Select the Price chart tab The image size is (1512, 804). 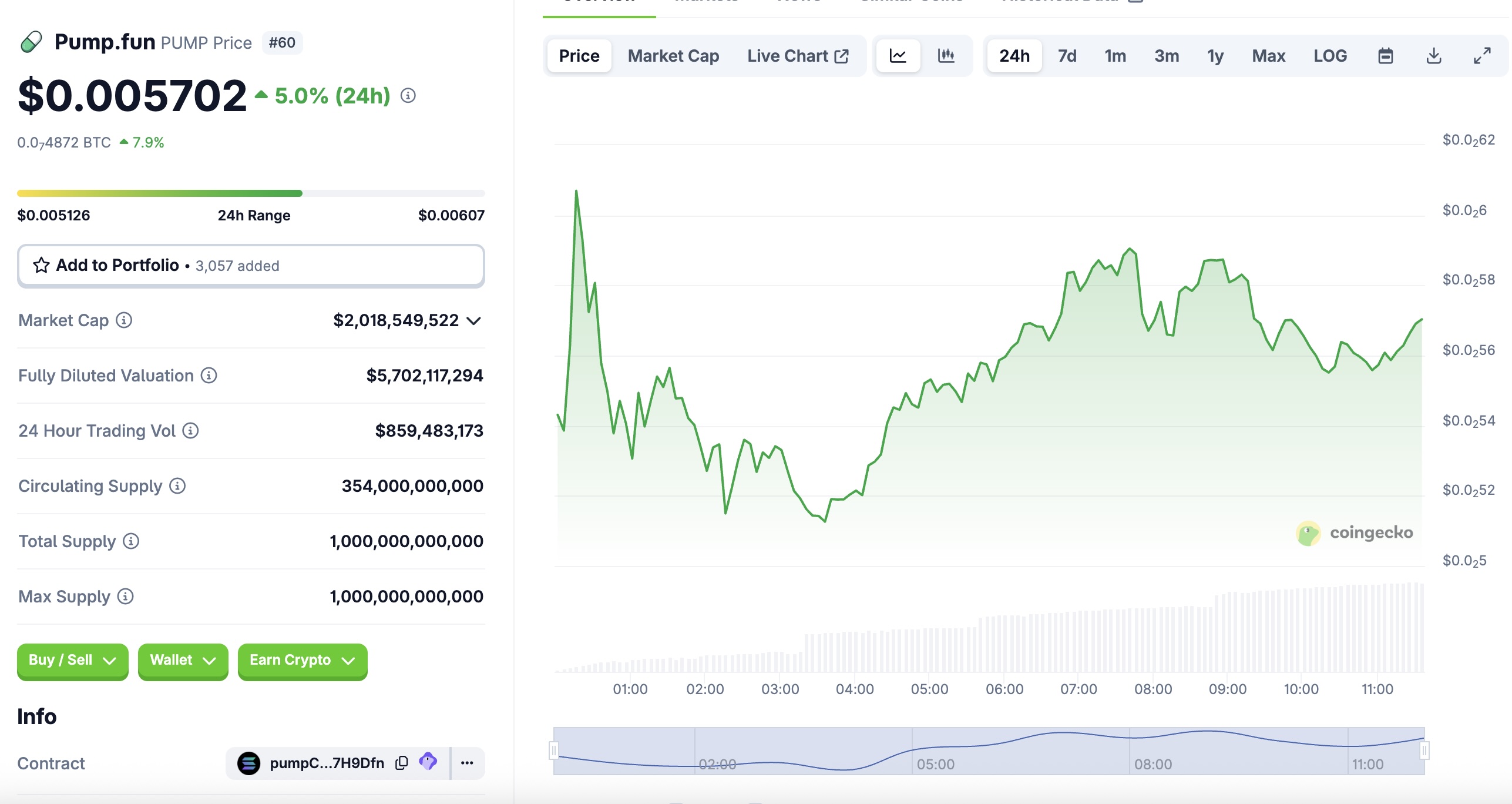pyautogui.click(x=579, y=56)
